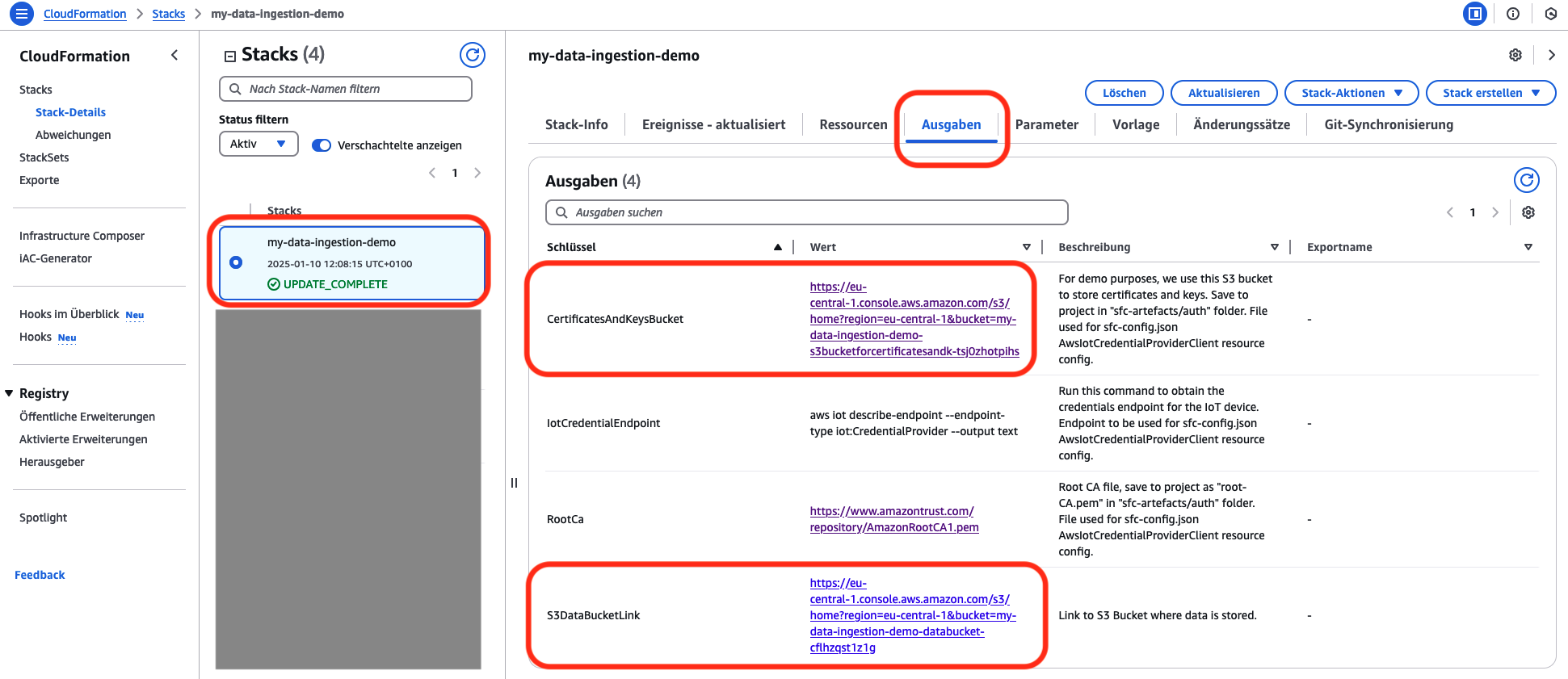Select the my-data-ingestion-demo stack radio button

pyautogui.click(x=236, y=262)
